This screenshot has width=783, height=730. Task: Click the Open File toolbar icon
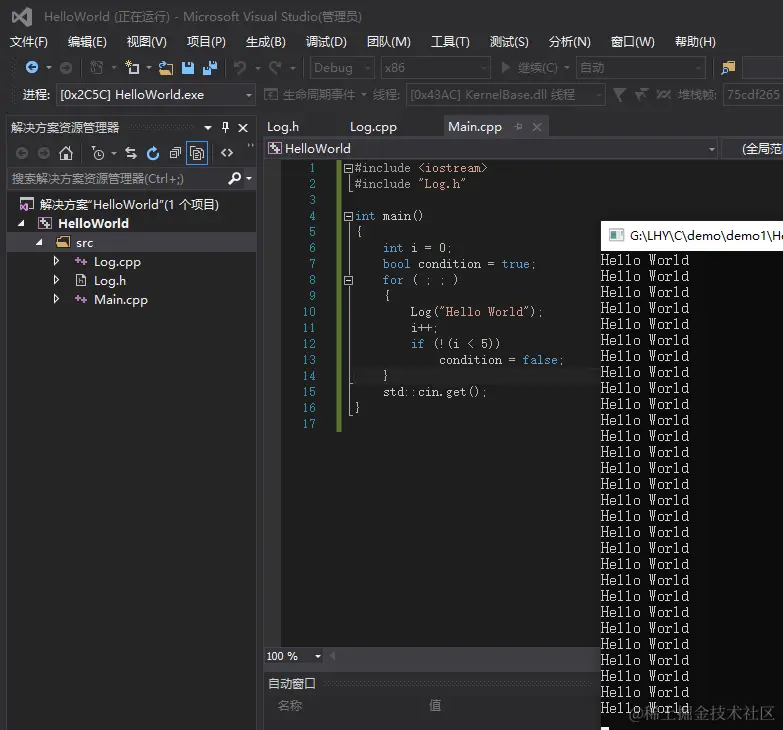click(166, 68)
